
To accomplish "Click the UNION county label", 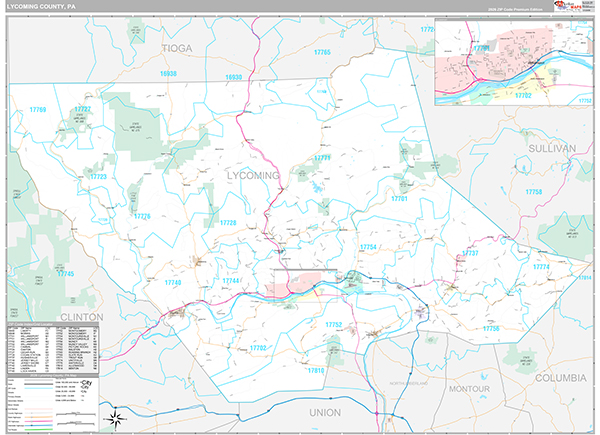I will [323, 412].
